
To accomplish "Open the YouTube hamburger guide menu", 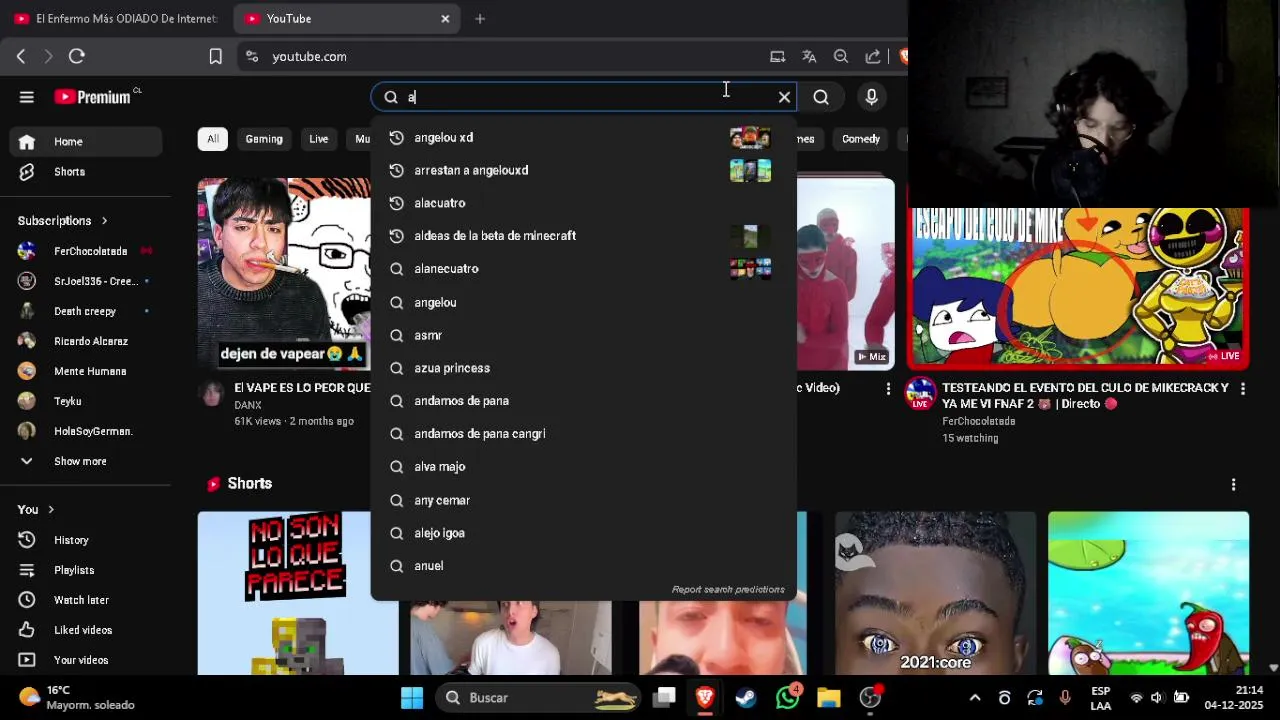I will pyautogui.click(x=27, y=97).
